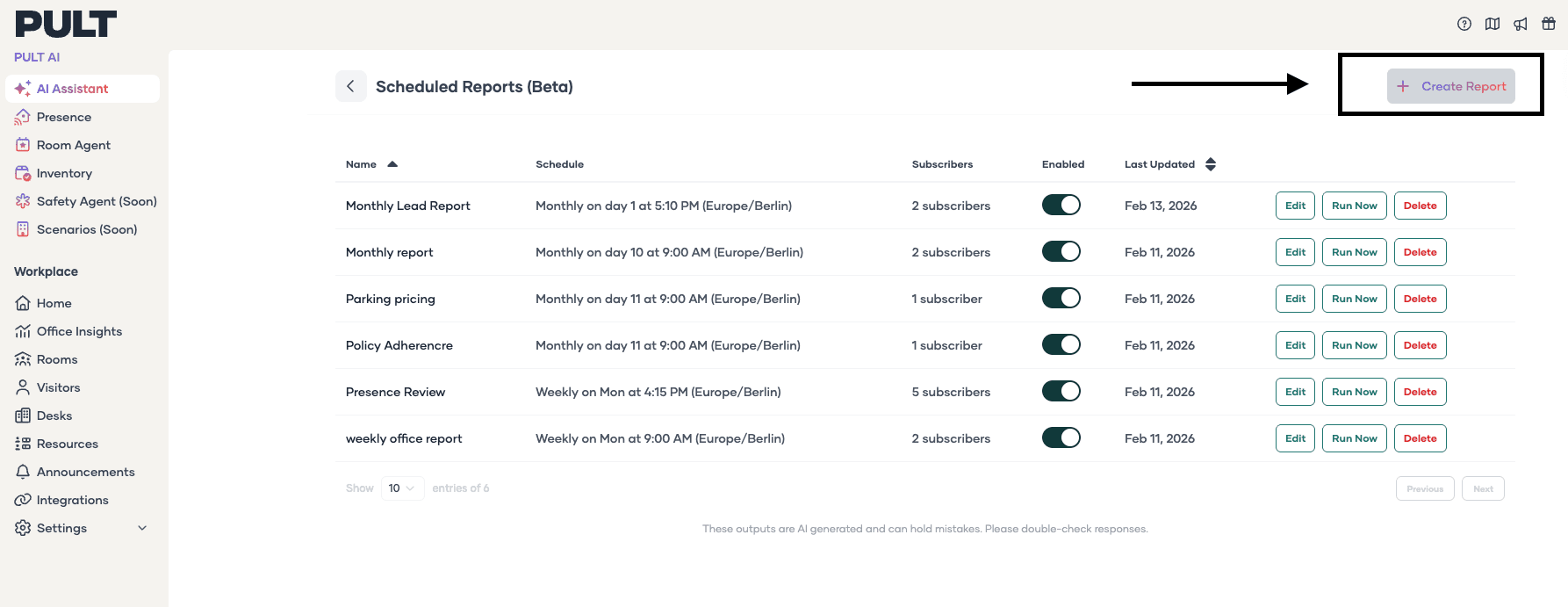Open the map icon in top bar
Image resolution: width=1568 pixels, height=607 pixels.
tap(1492, 24)
